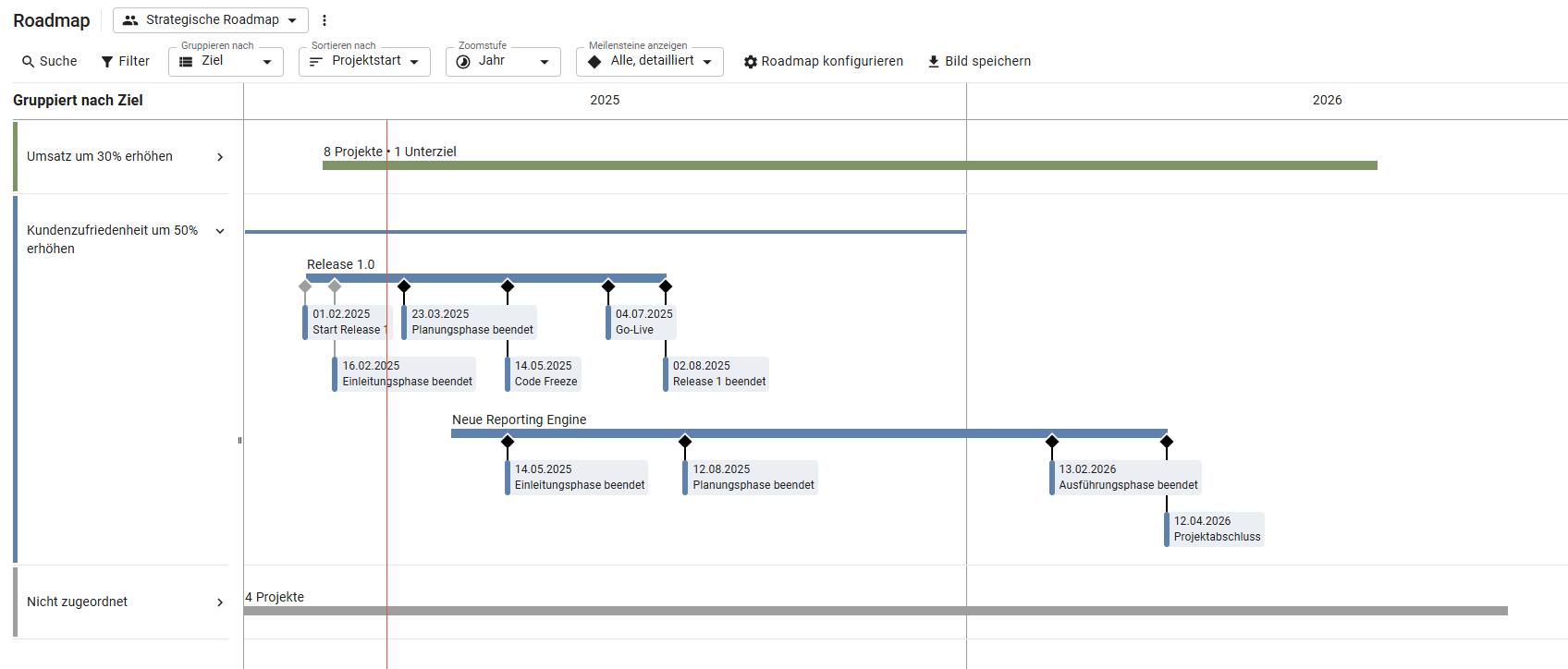Click the 04.07.2025 Go-Live label

[x=641, y=322]
